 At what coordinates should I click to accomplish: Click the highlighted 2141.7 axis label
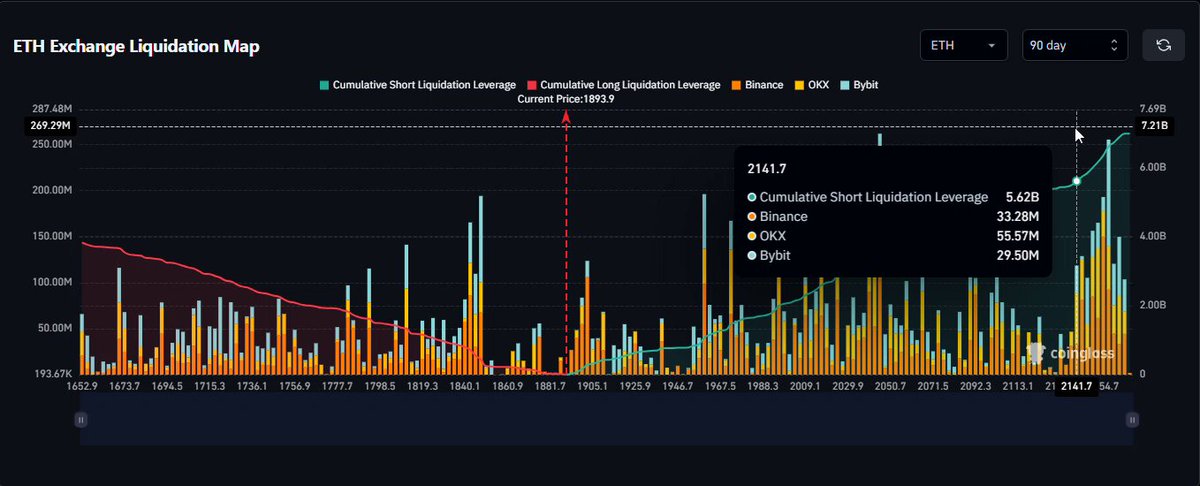click(x=1077, y=387)
